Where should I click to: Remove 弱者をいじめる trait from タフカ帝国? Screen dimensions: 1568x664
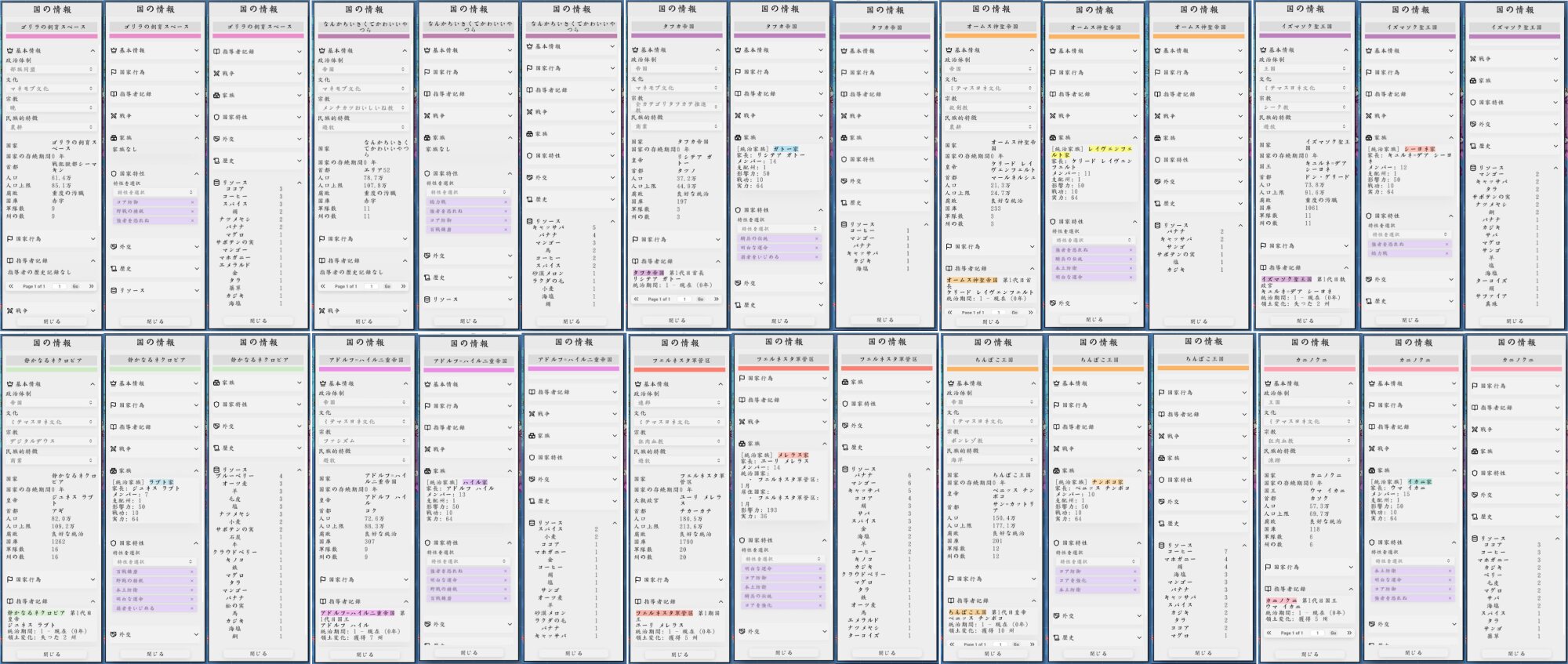816,257
